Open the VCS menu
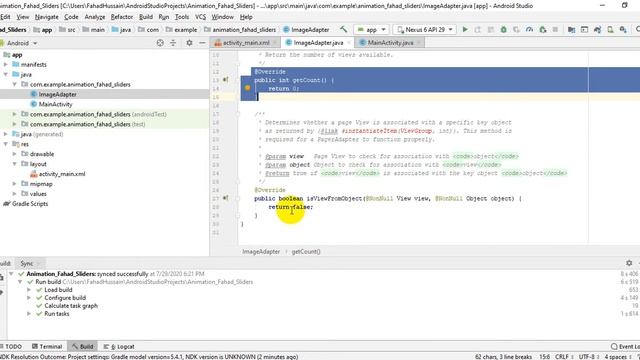The height and width of the screenshot is (360, 640). tap(200, 17)
